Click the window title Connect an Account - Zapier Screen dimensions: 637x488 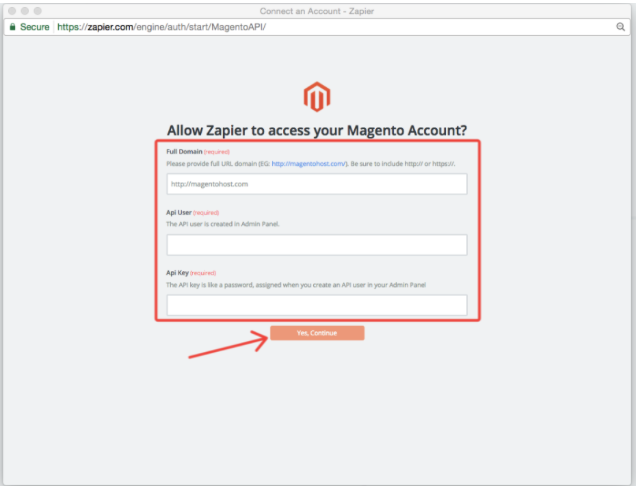(317, 11)
